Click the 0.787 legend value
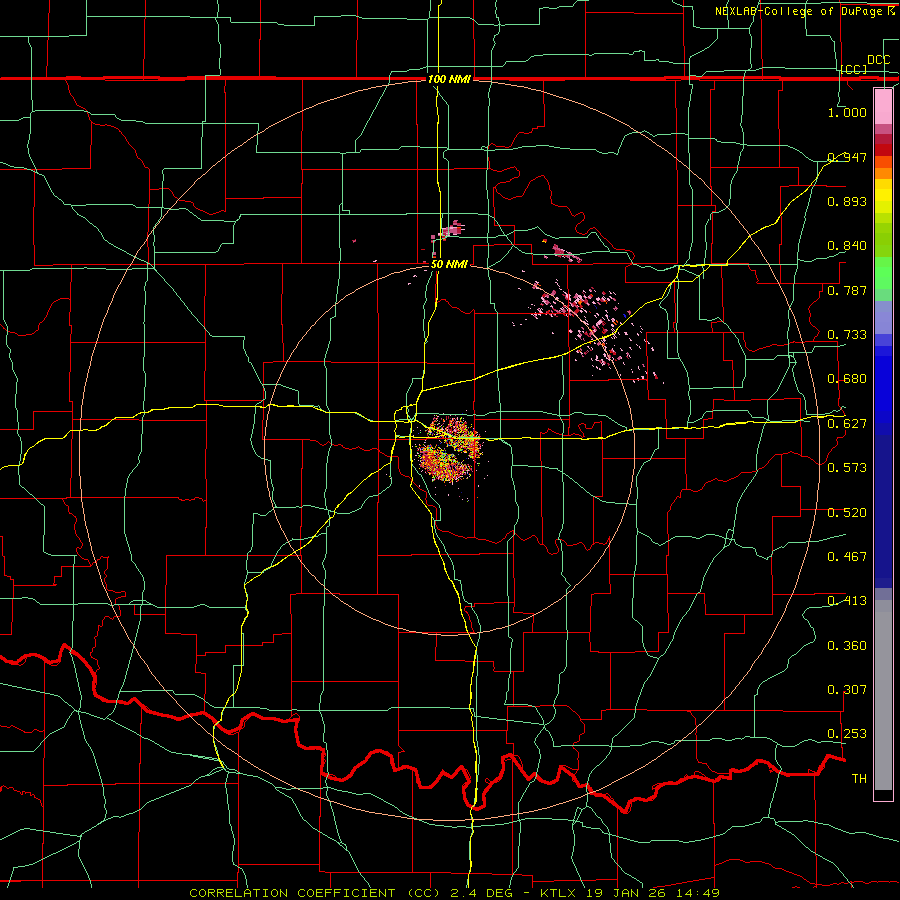Viewport: 900px width, 900px height. pos(847,290)
